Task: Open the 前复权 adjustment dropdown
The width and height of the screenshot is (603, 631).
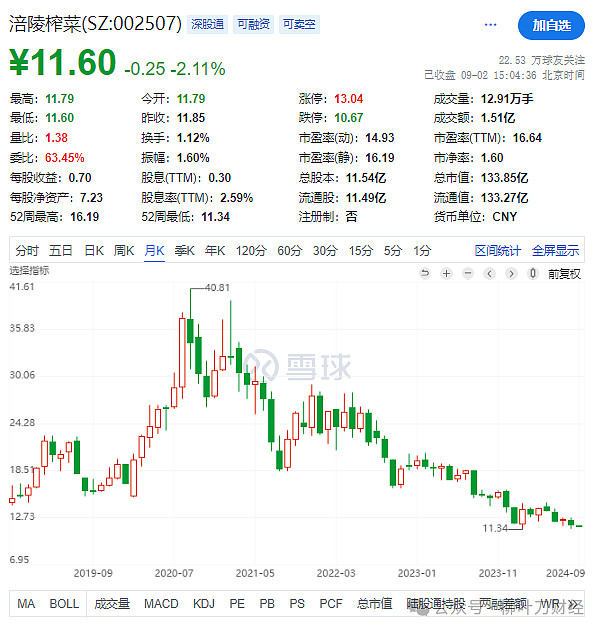Action: tap(564, 274)
